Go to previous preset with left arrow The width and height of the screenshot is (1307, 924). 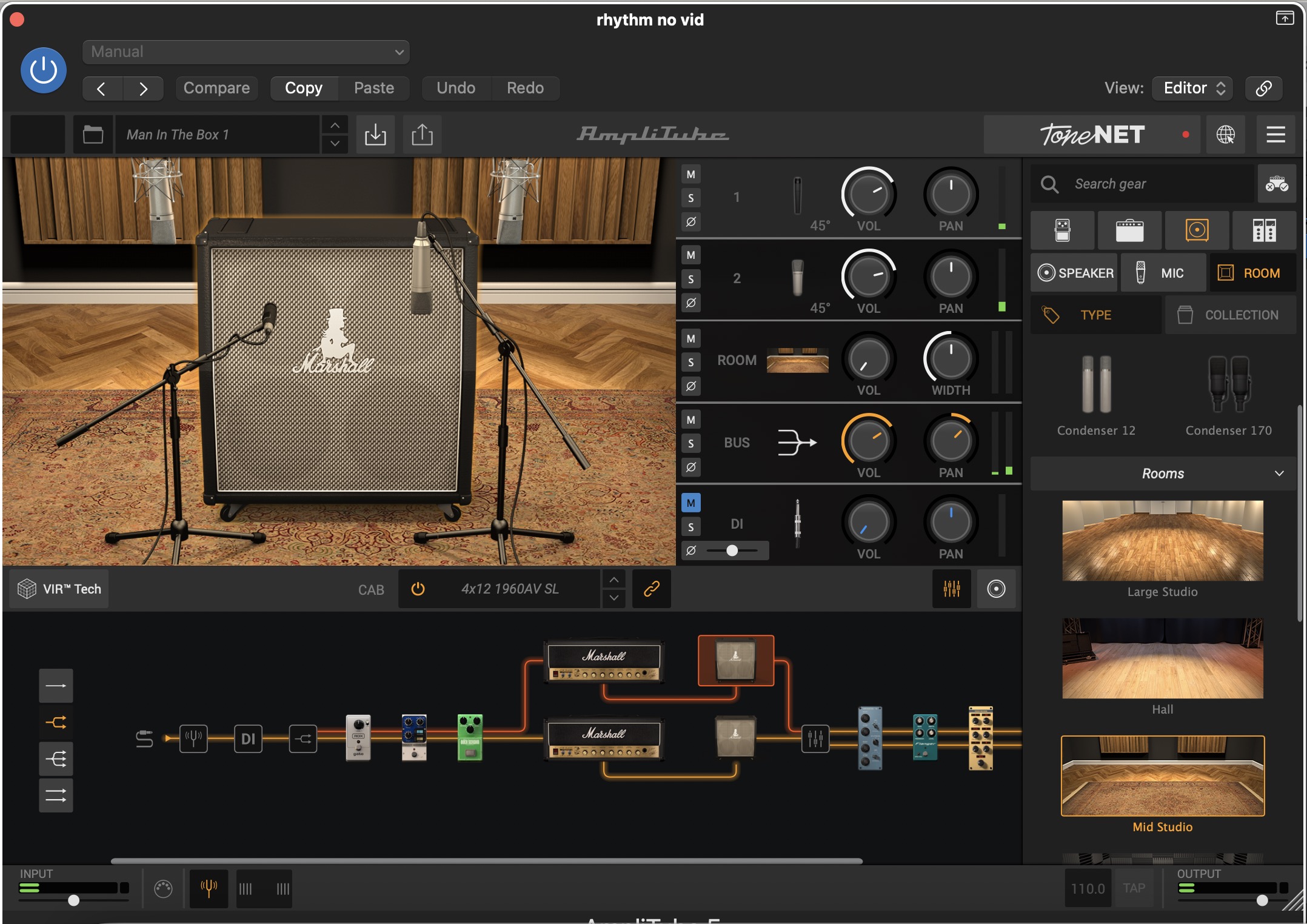pyautogui.click(x=102, y=89)
